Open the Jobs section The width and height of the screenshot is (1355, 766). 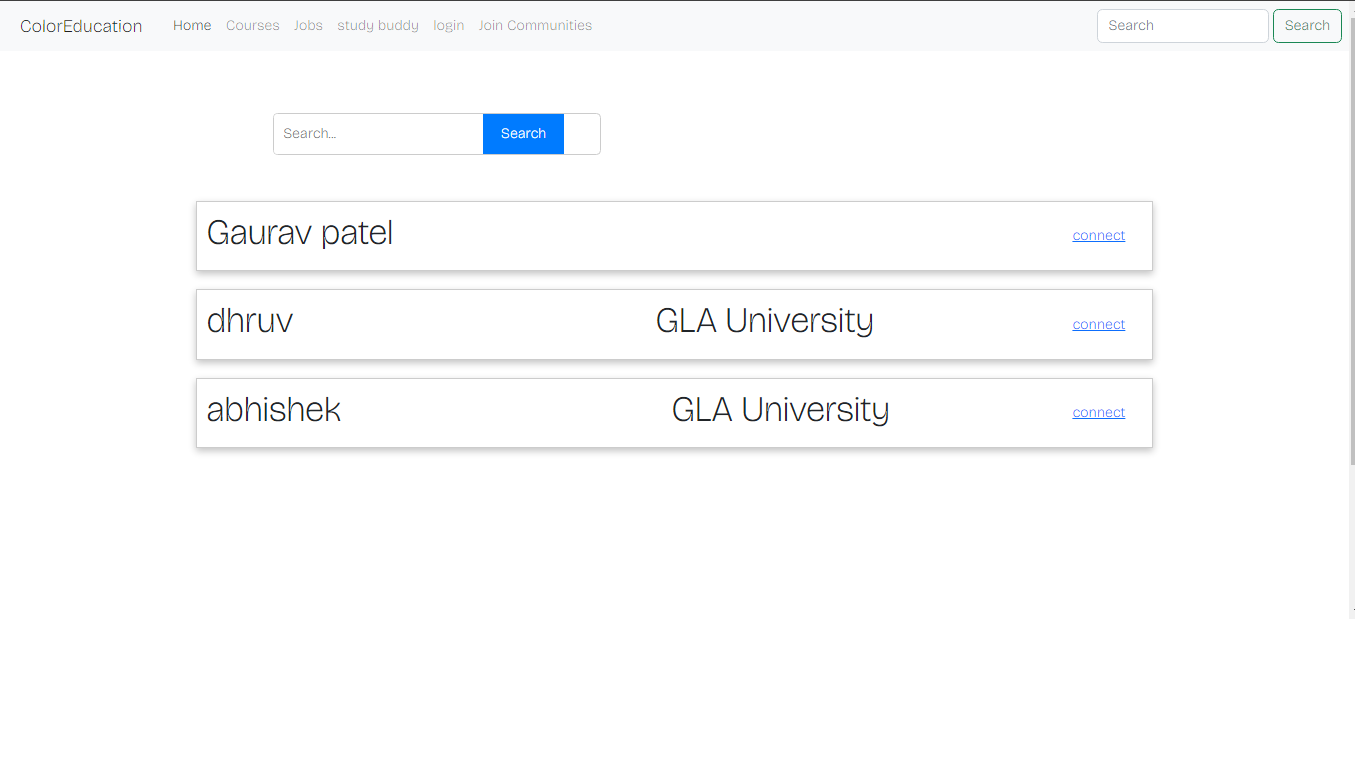pos(308,25)
